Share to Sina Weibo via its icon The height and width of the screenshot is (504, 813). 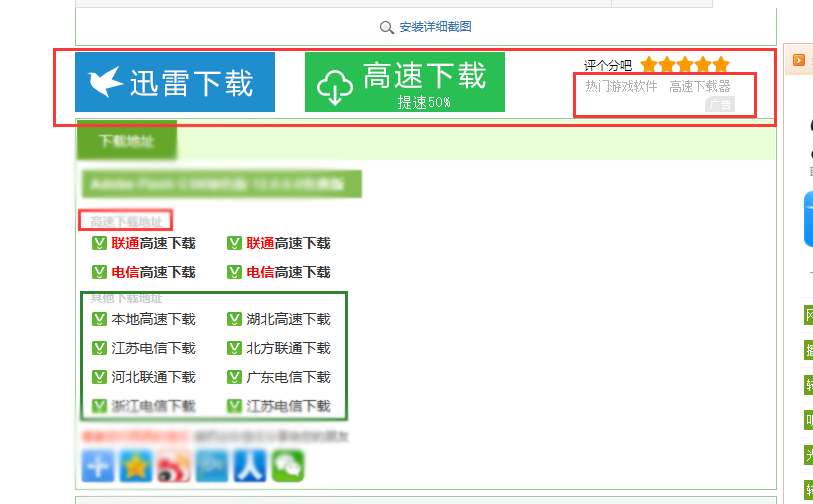pos(173,466)
